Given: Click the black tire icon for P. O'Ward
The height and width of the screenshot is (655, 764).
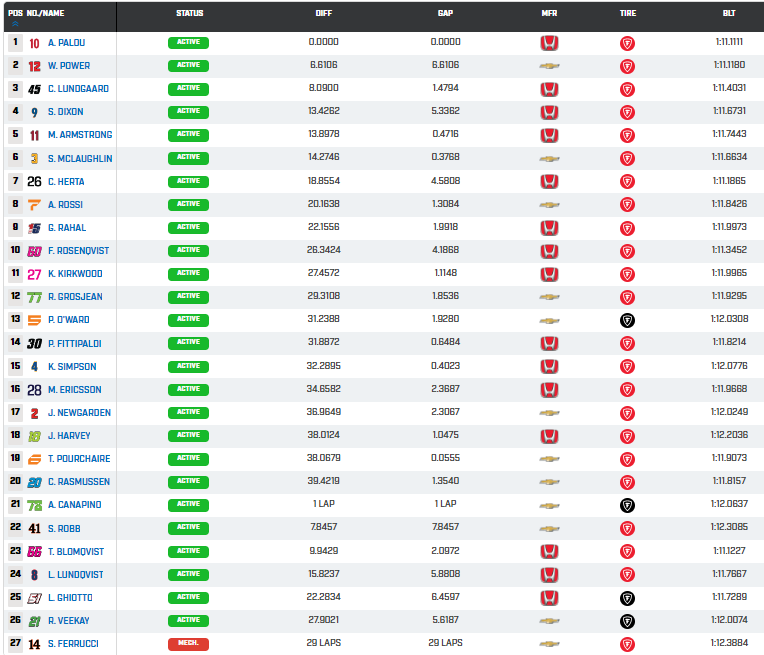Looking at the screenshot, I should 627,320.
